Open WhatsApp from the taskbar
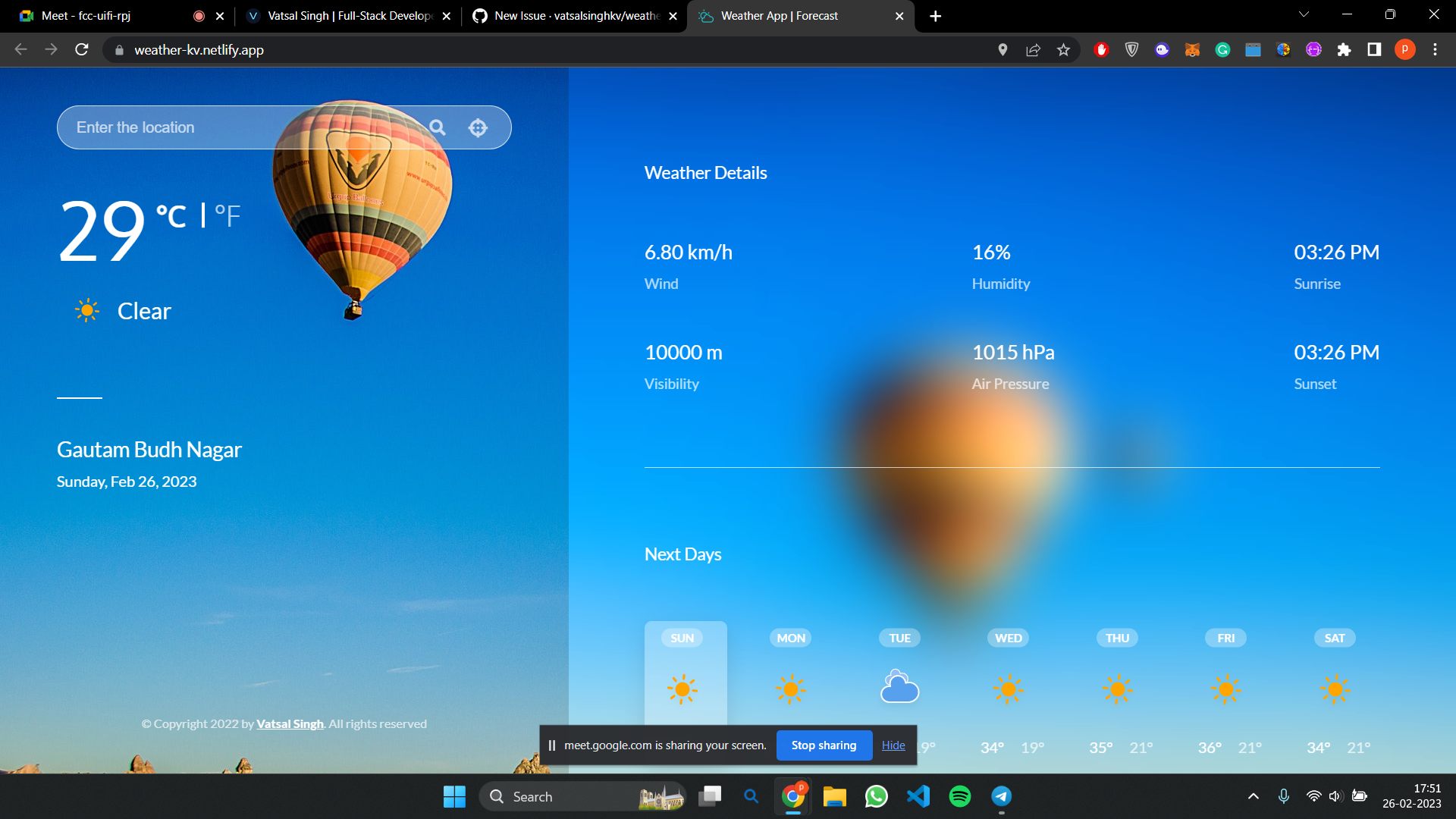1456x819 pixels. 876,796
